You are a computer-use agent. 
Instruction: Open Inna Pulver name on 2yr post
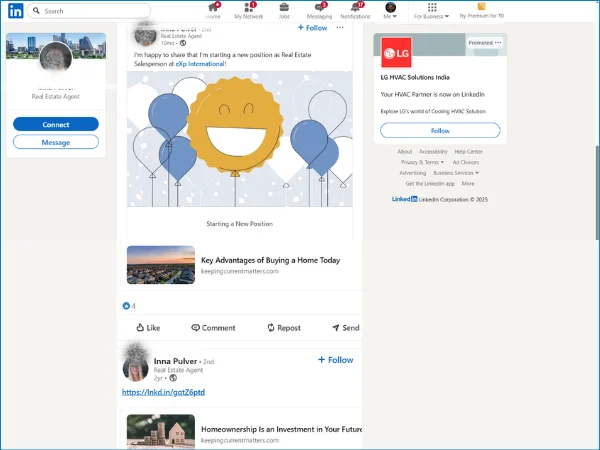coord(175,361)
